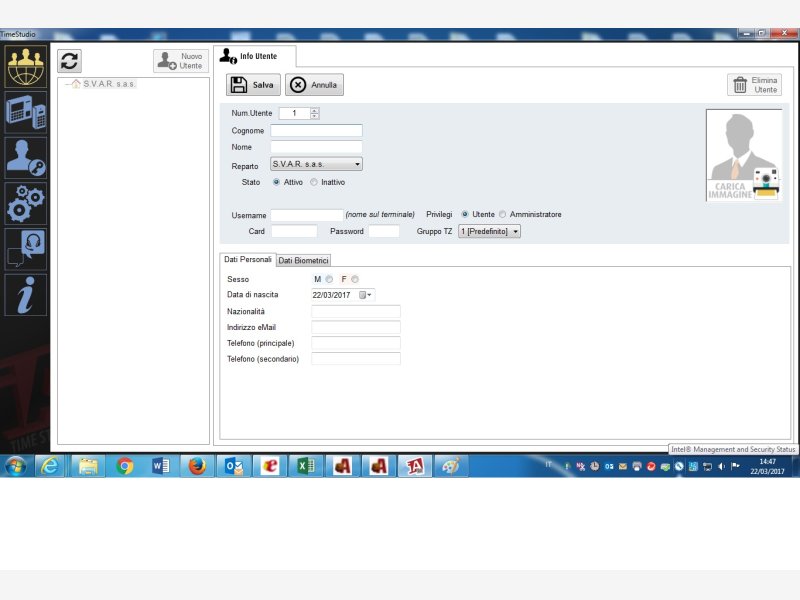Image resolution: width=800 pixels, height=600 pixels.
Task: Open the user access key sidebar icon
Action: [x=25, y=157]
